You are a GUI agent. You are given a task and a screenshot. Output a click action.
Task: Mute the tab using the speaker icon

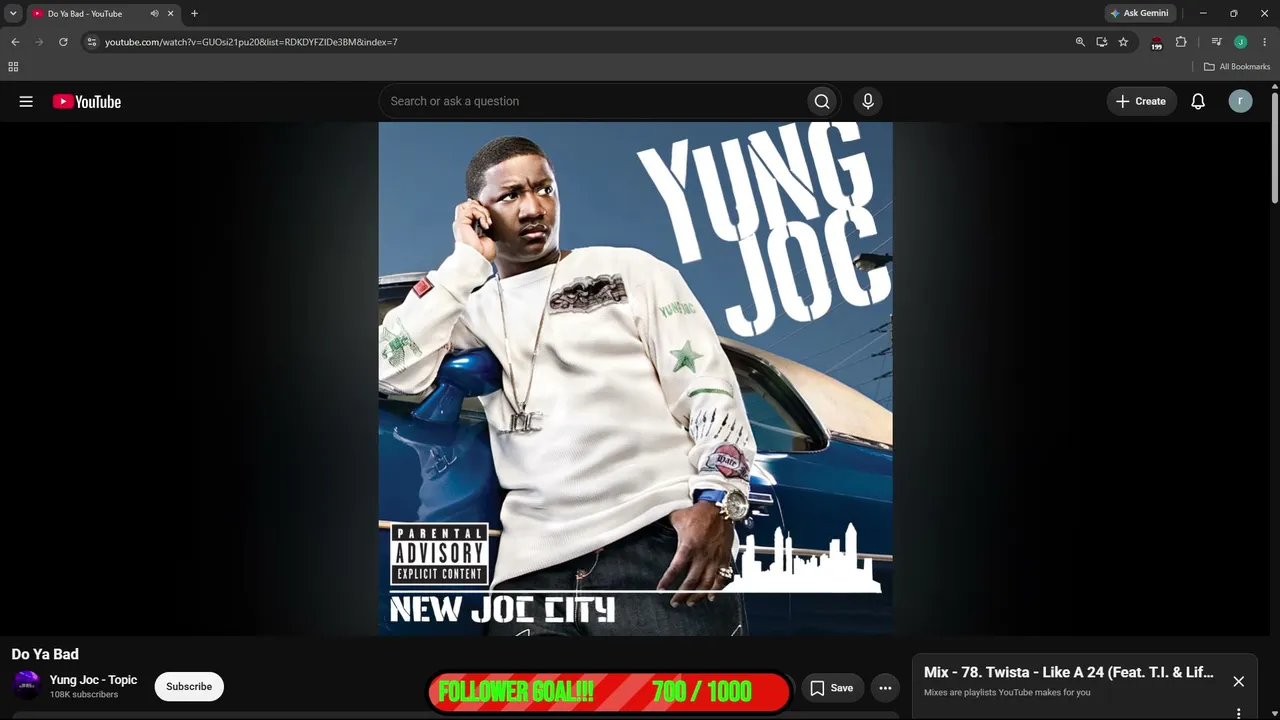(154, 14)
